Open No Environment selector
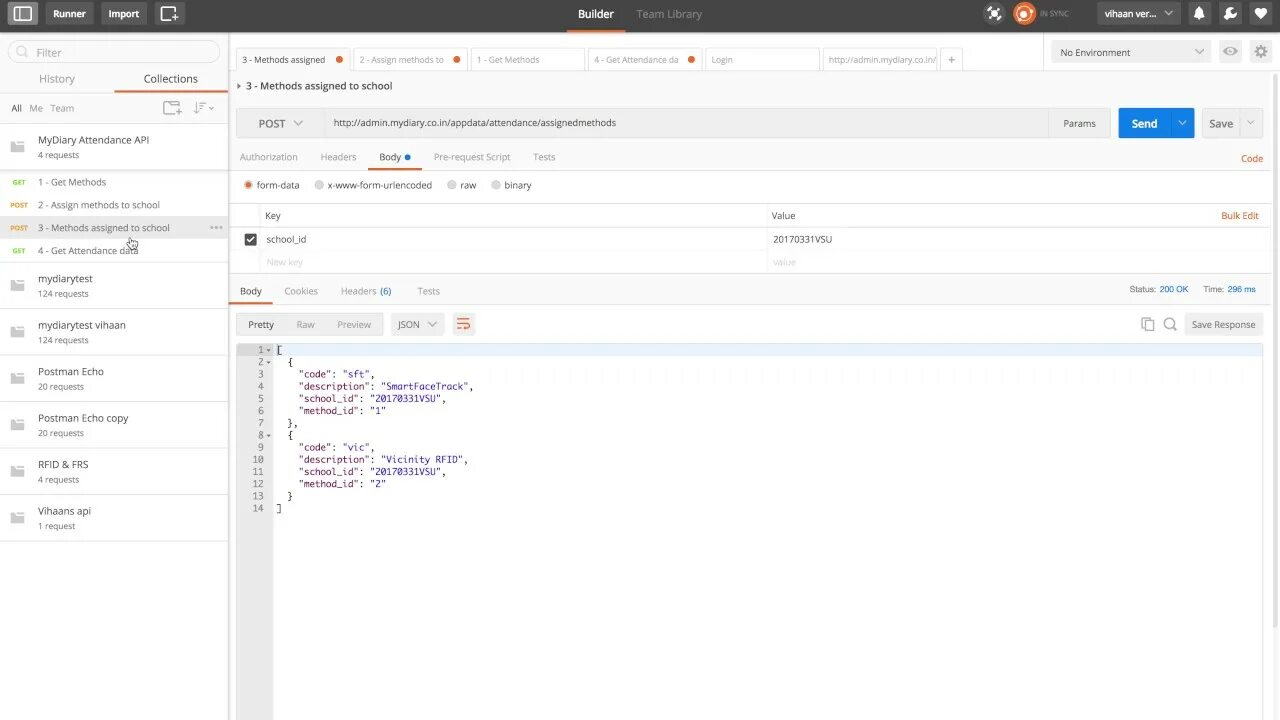The width and height of the screenshot is (1280, 720). [1132, 52]
